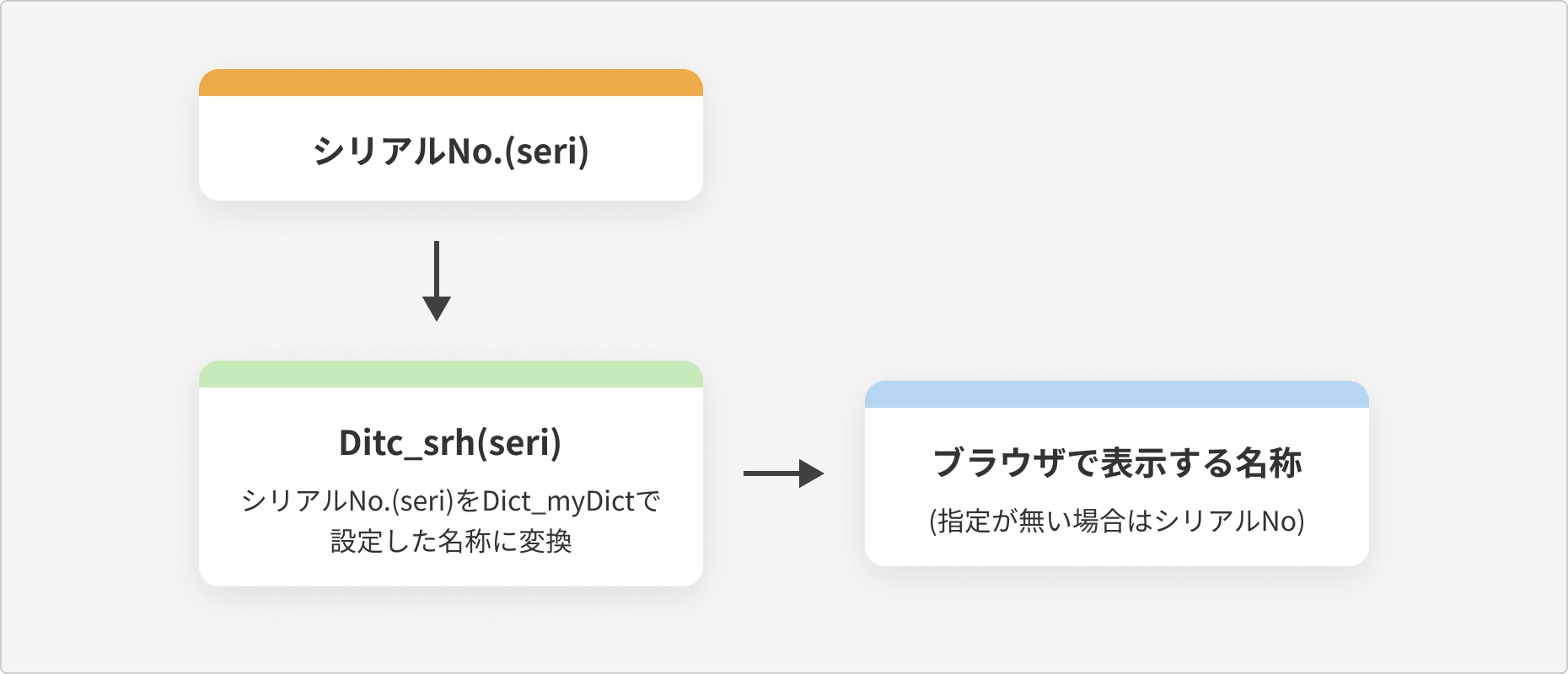Click the green header bar of middle card

[451, 374]
